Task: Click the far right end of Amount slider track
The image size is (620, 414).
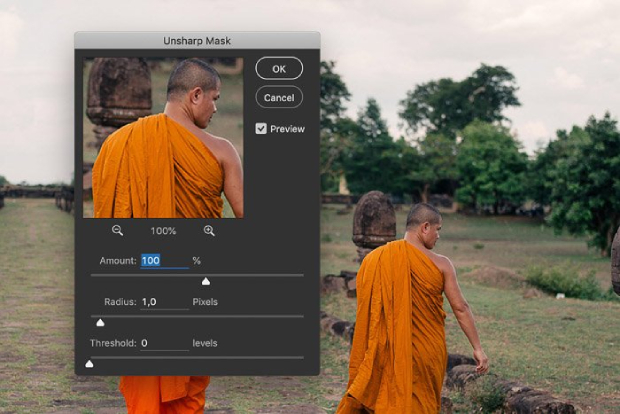Action: pos(302,275)
